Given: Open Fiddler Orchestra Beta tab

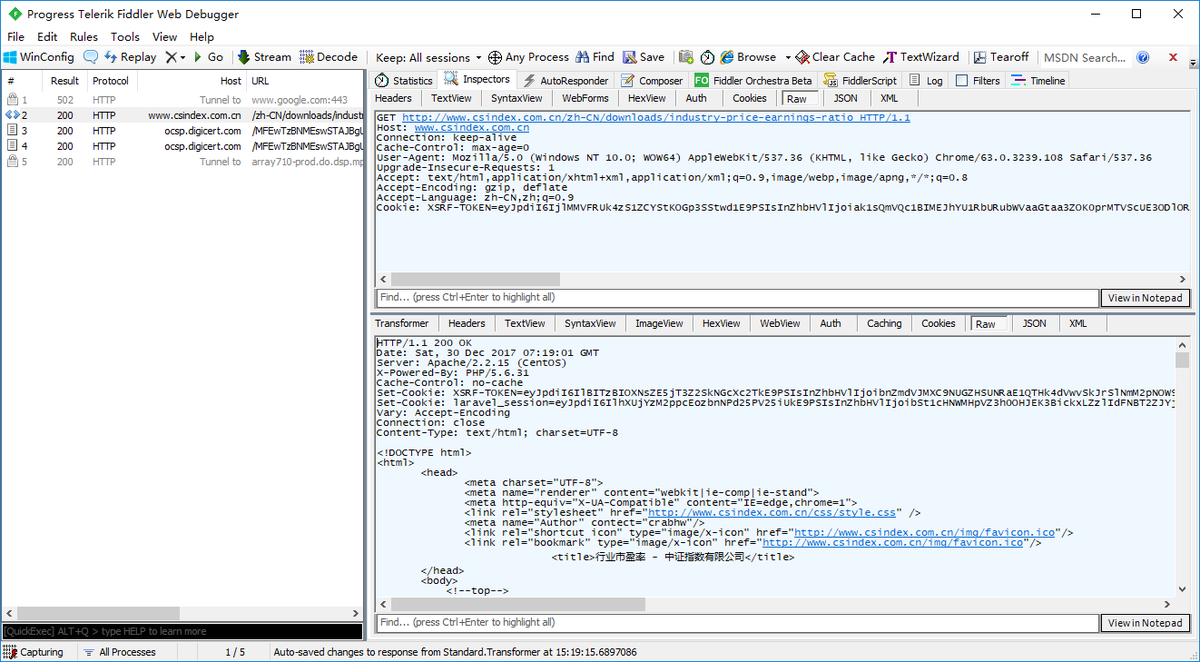Looking at the screenshot, I should pyautogui.click(x=754, y=80).
